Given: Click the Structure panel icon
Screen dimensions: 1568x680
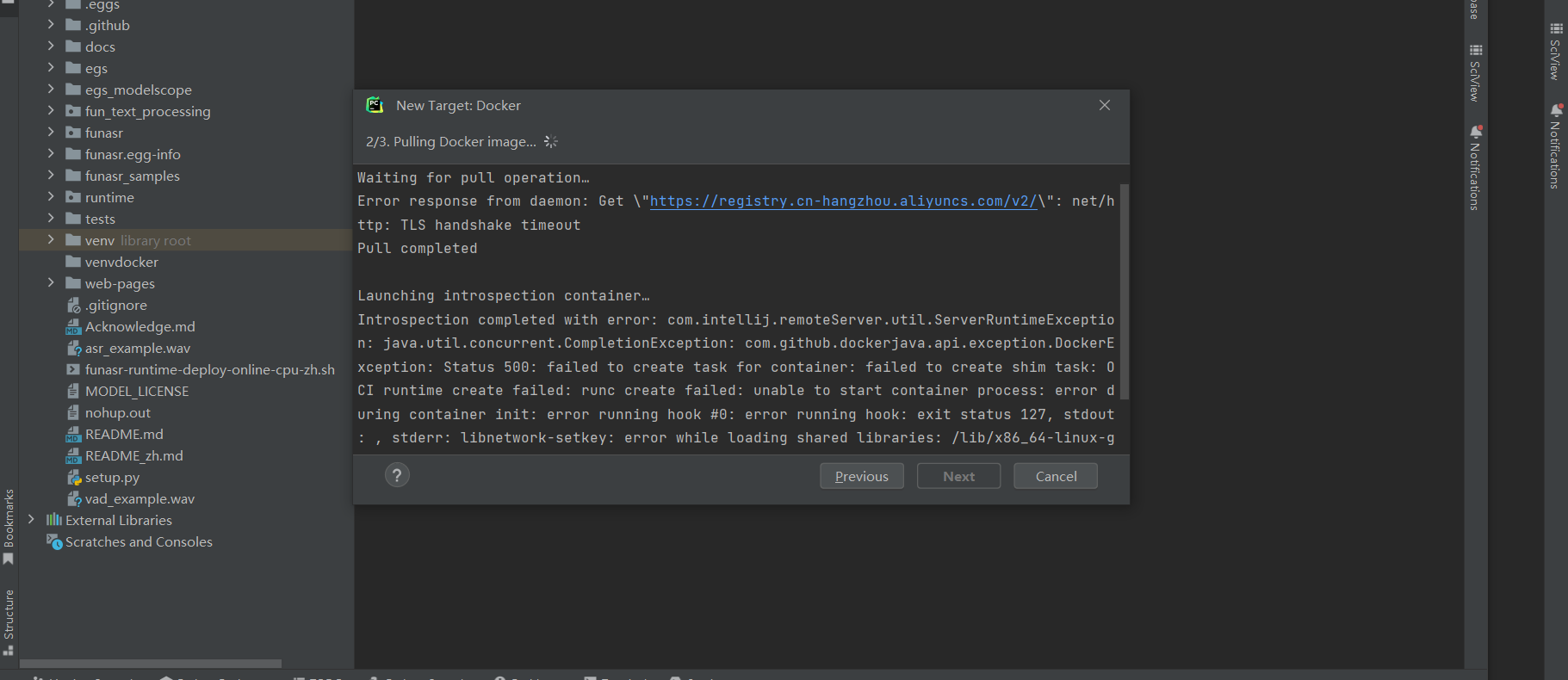Looking at the screenshot, I should coord(9,650).
